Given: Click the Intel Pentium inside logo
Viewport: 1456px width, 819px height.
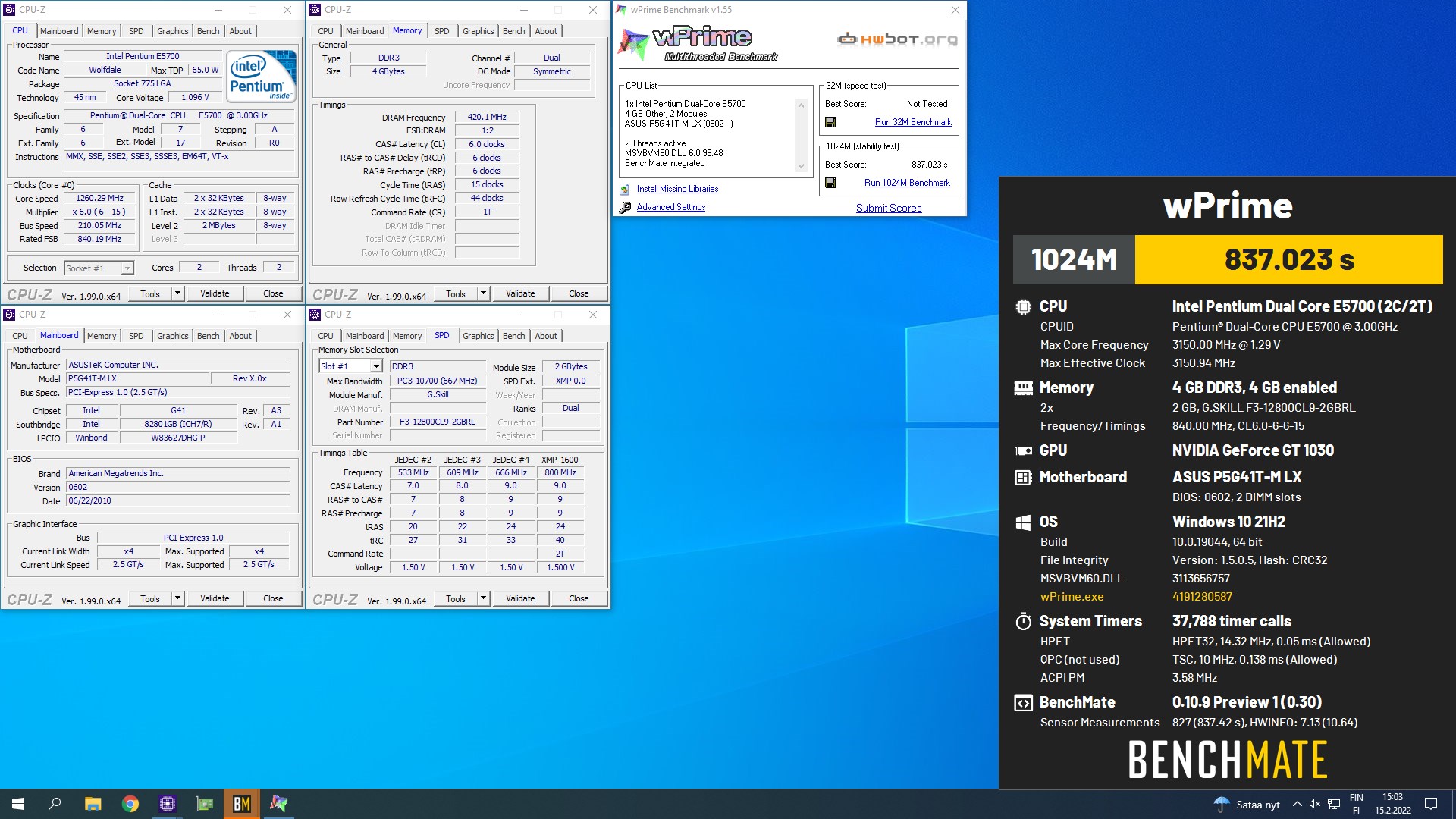Looking at the screenshot, I should coord(262,77).
